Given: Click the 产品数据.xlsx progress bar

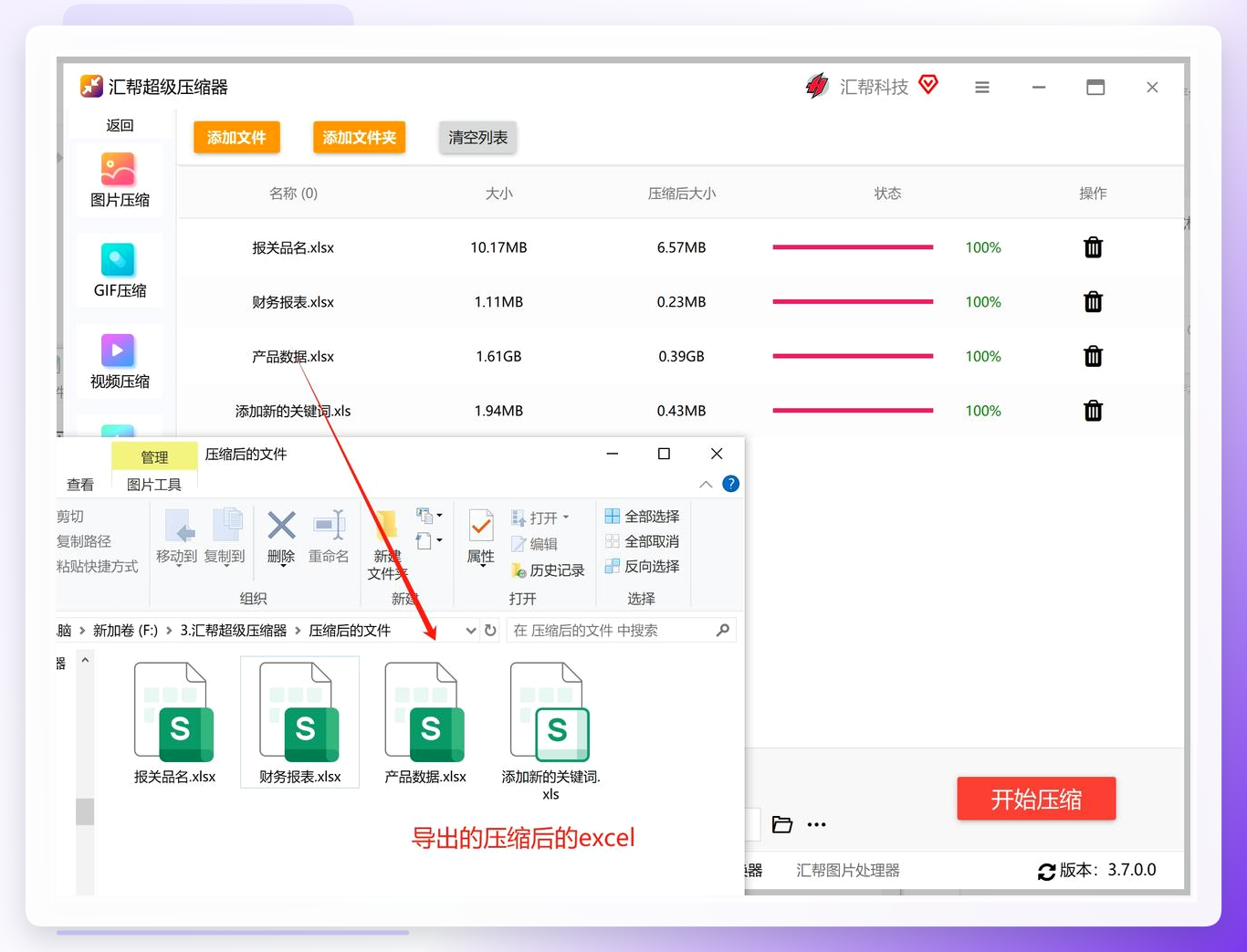Looking at the screenshot, I should 853,356.
